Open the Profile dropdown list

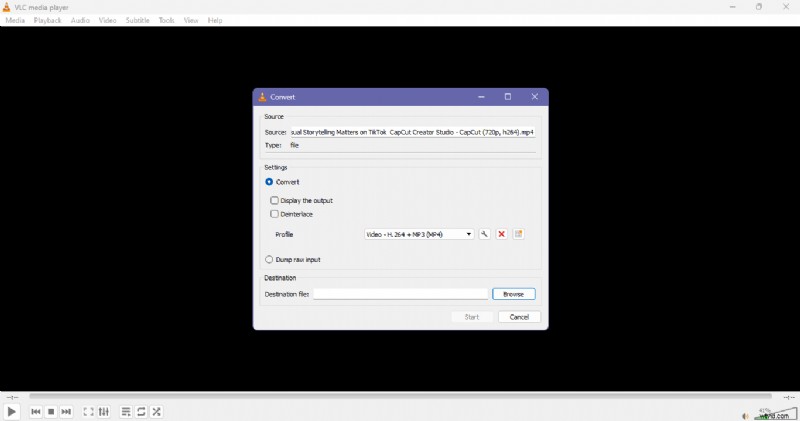(x=419, y=234)
